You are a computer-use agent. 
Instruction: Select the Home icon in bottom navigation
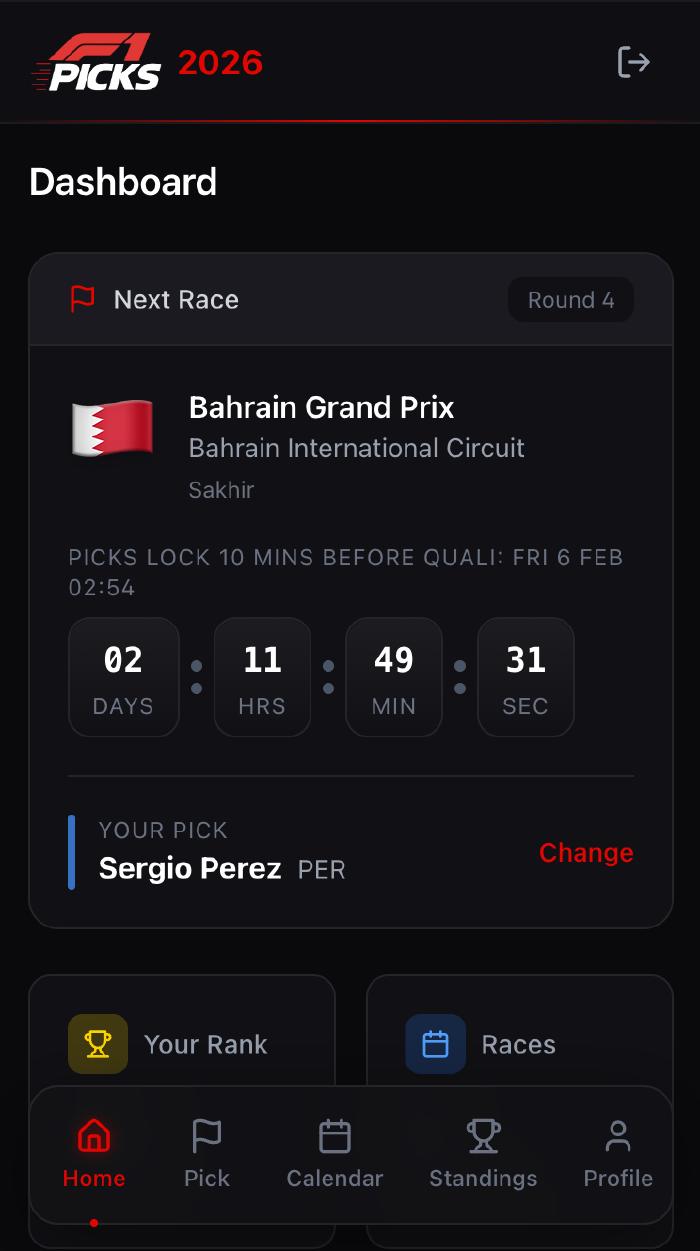coord(93,1135)
